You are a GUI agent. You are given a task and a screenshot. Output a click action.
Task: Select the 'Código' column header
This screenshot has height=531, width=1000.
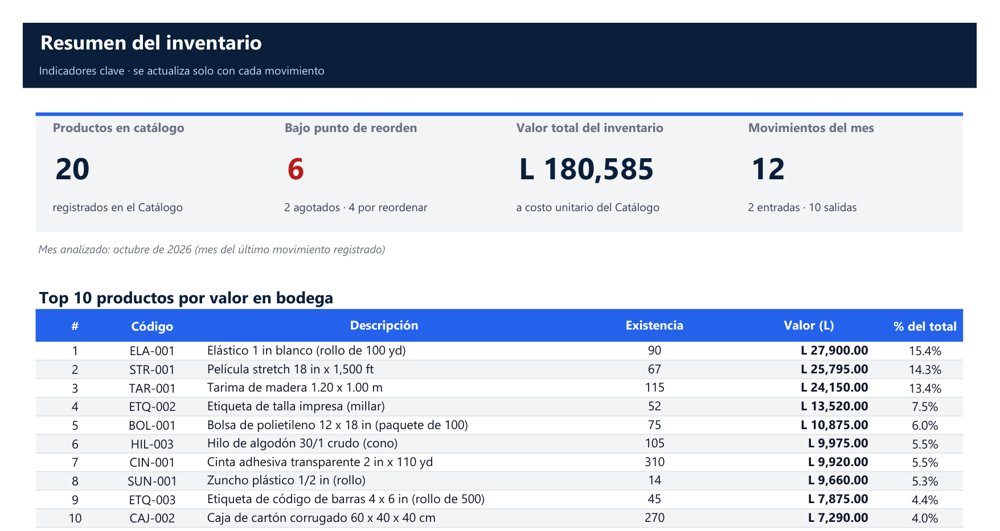coord(152,326)
